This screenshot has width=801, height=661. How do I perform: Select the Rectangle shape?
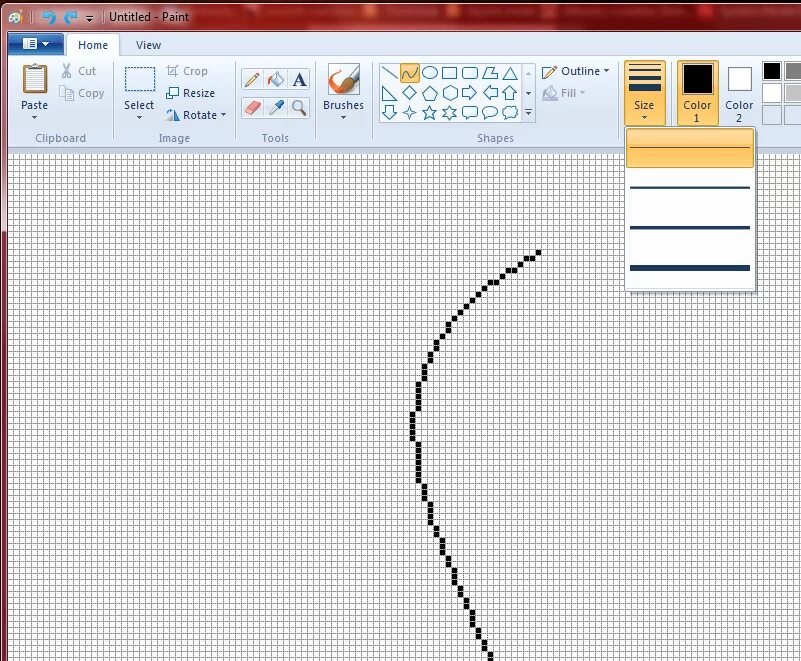[450, 73]
